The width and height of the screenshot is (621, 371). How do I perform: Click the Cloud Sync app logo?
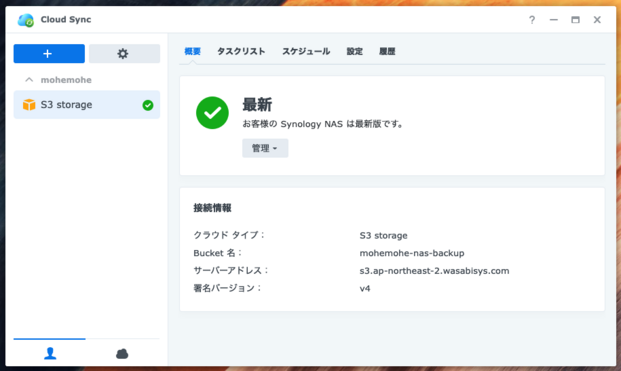click(26, 20)
